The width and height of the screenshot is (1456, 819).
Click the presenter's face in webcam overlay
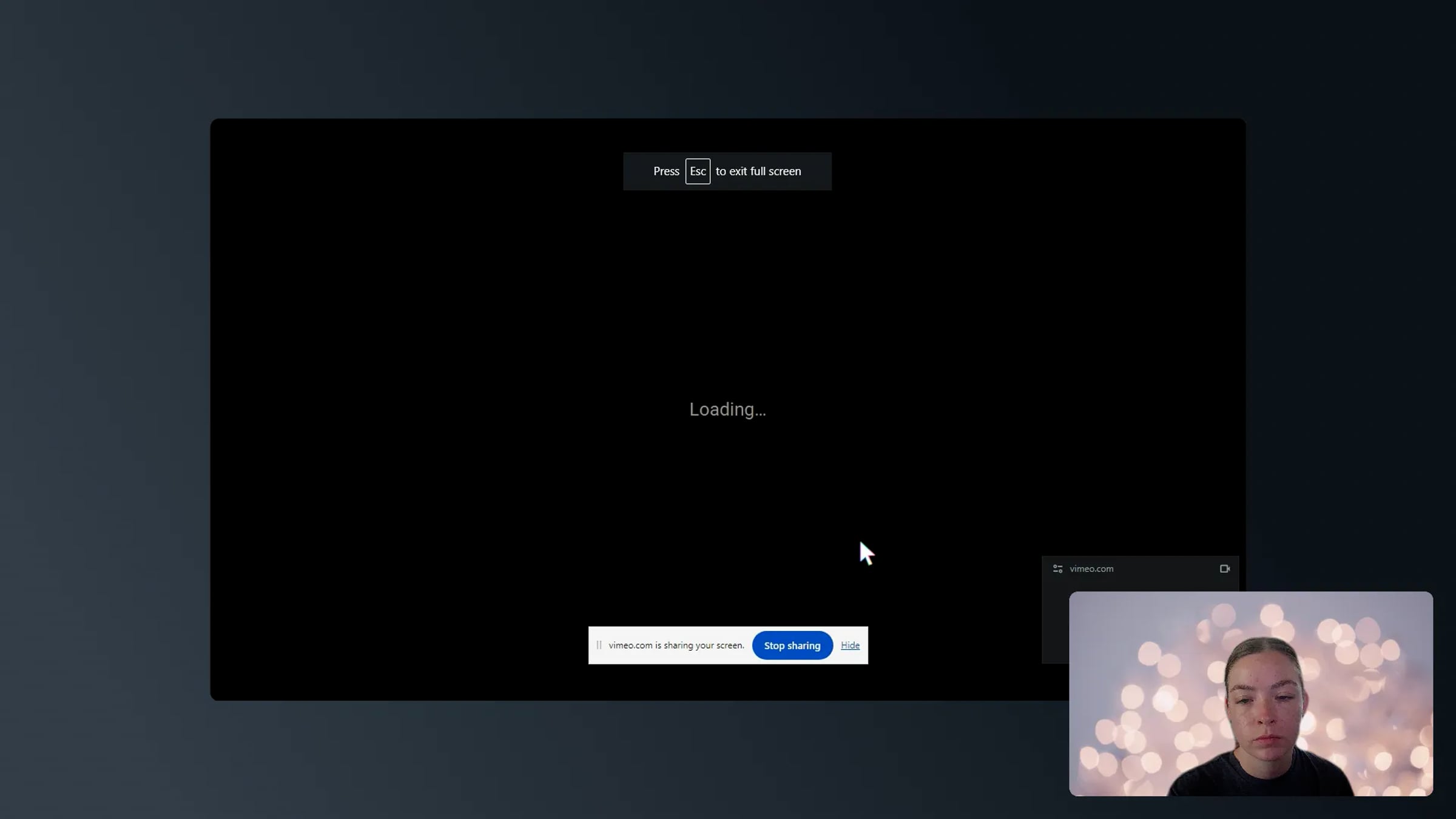[x=1265, y=704]
